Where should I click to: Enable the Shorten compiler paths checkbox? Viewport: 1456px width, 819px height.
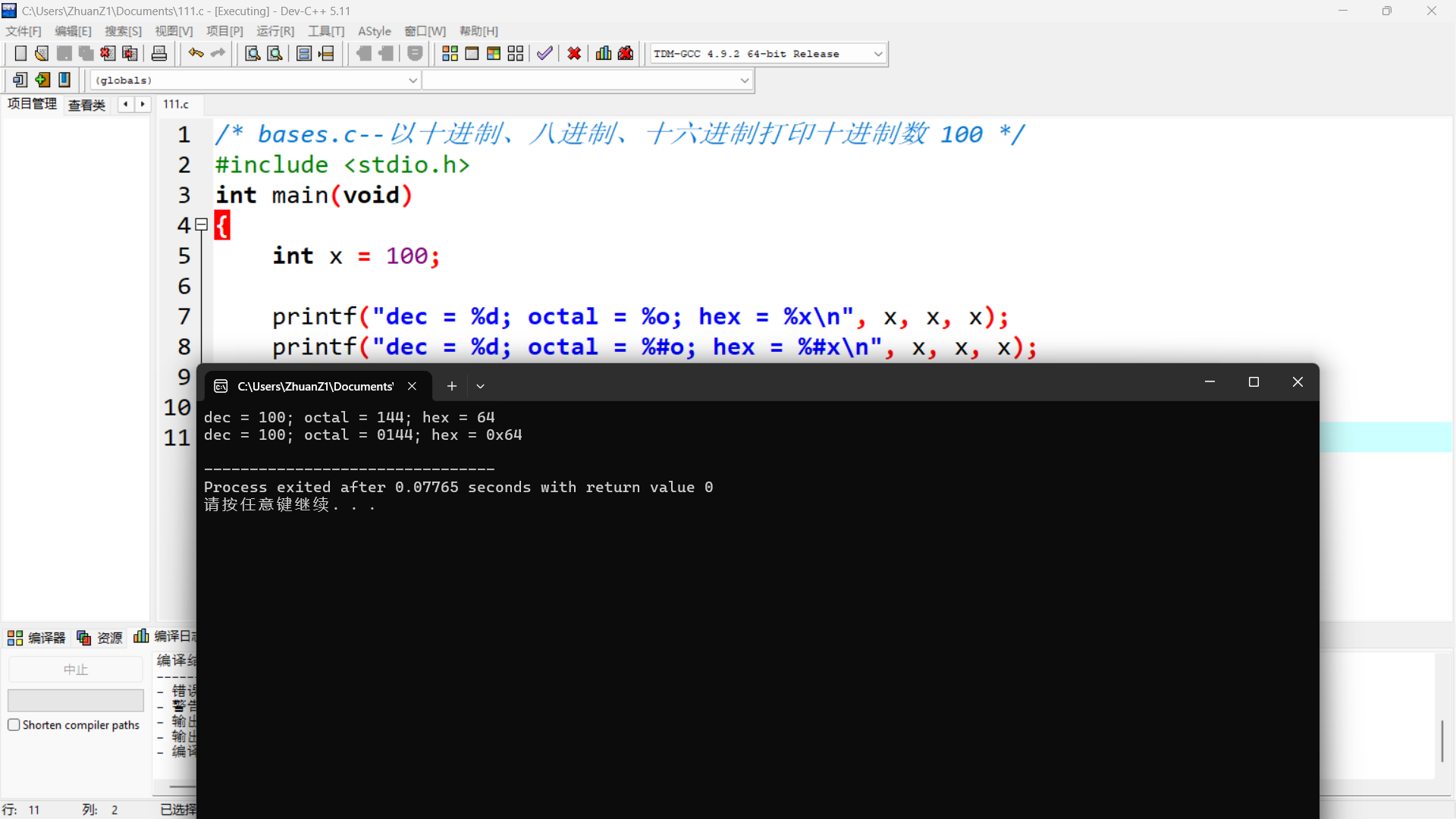tap(14, 725)
